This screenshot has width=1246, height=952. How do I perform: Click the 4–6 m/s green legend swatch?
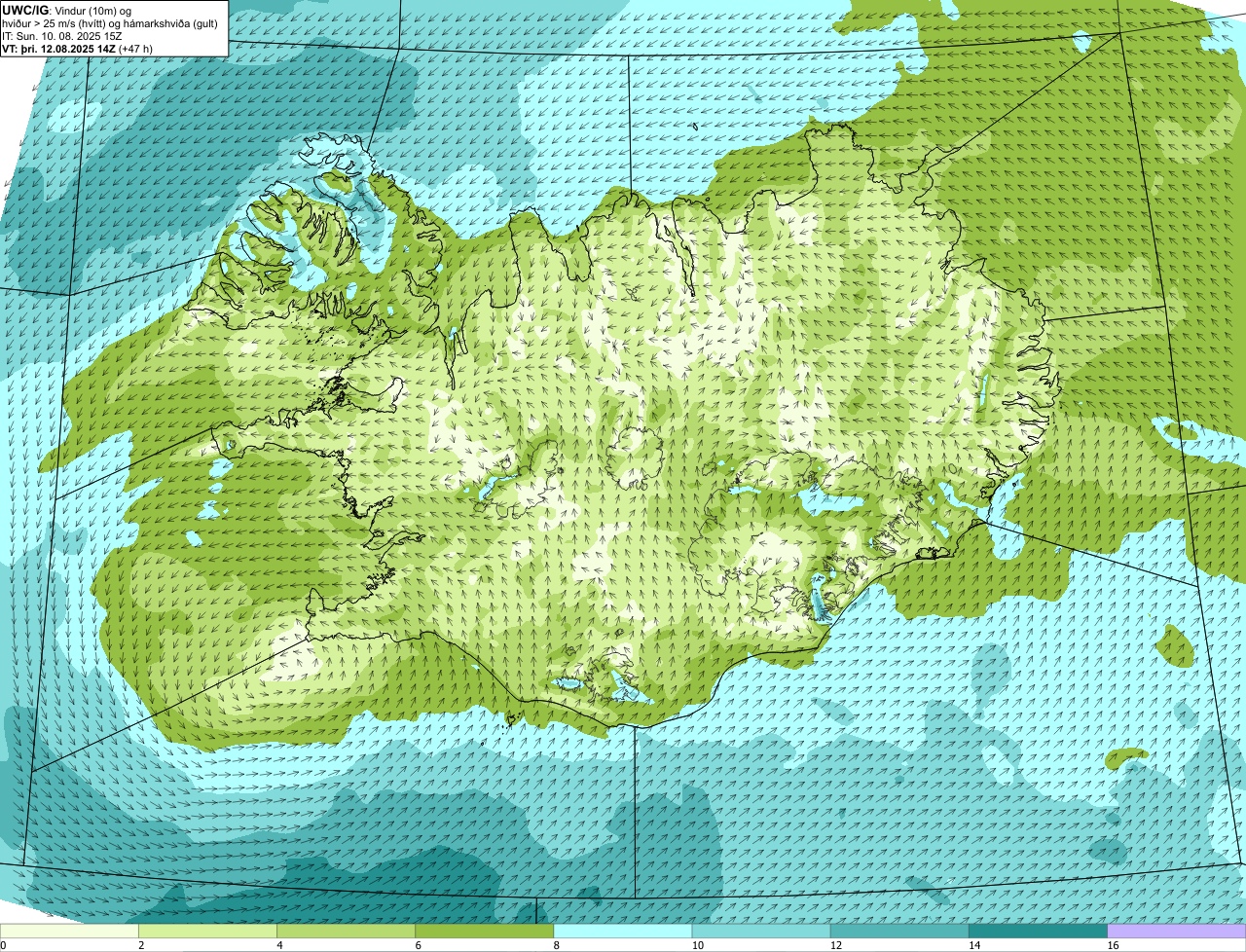coord(346,932)
